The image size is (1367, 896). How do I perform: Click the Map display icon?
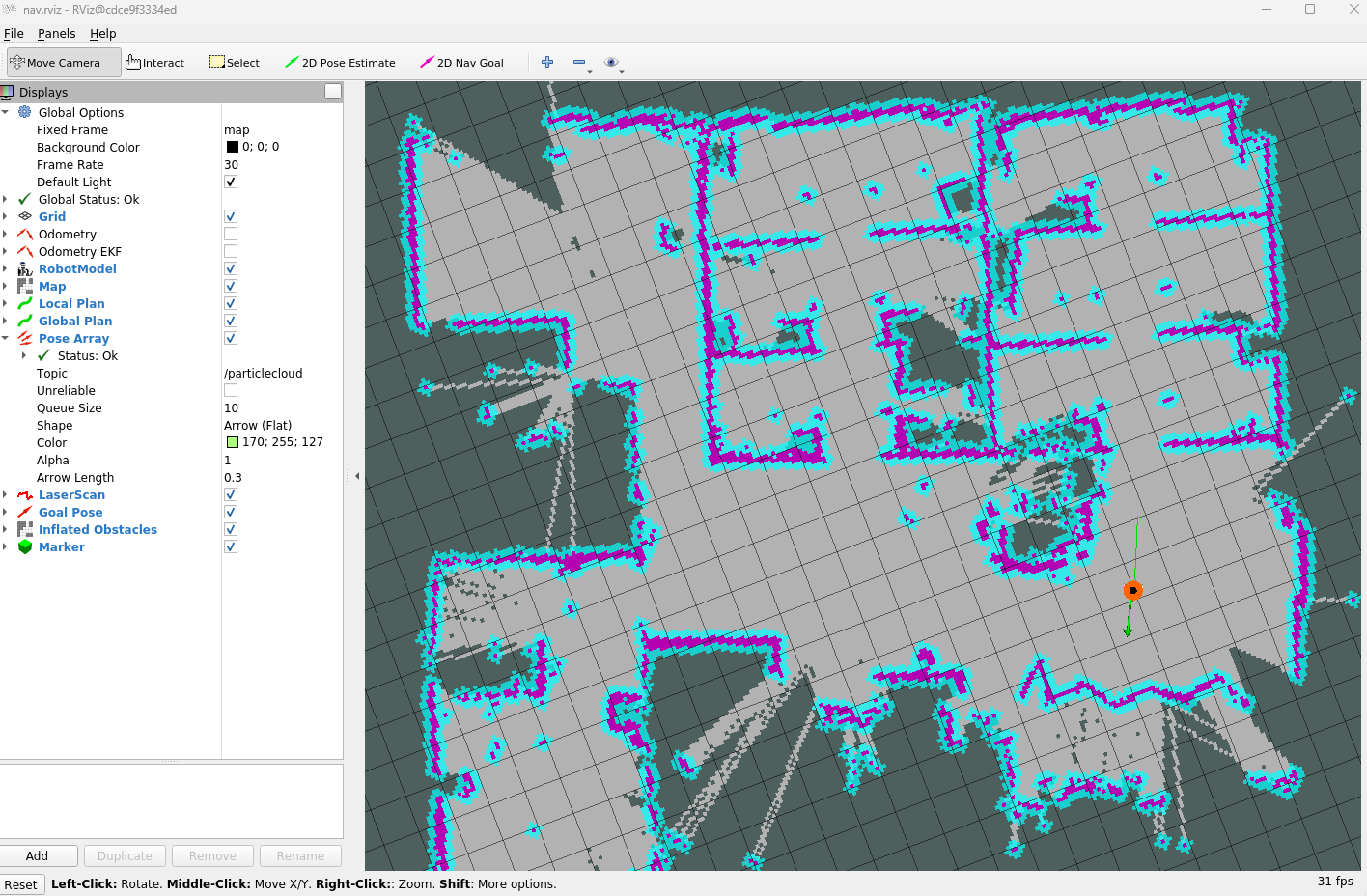click(25, 286)
